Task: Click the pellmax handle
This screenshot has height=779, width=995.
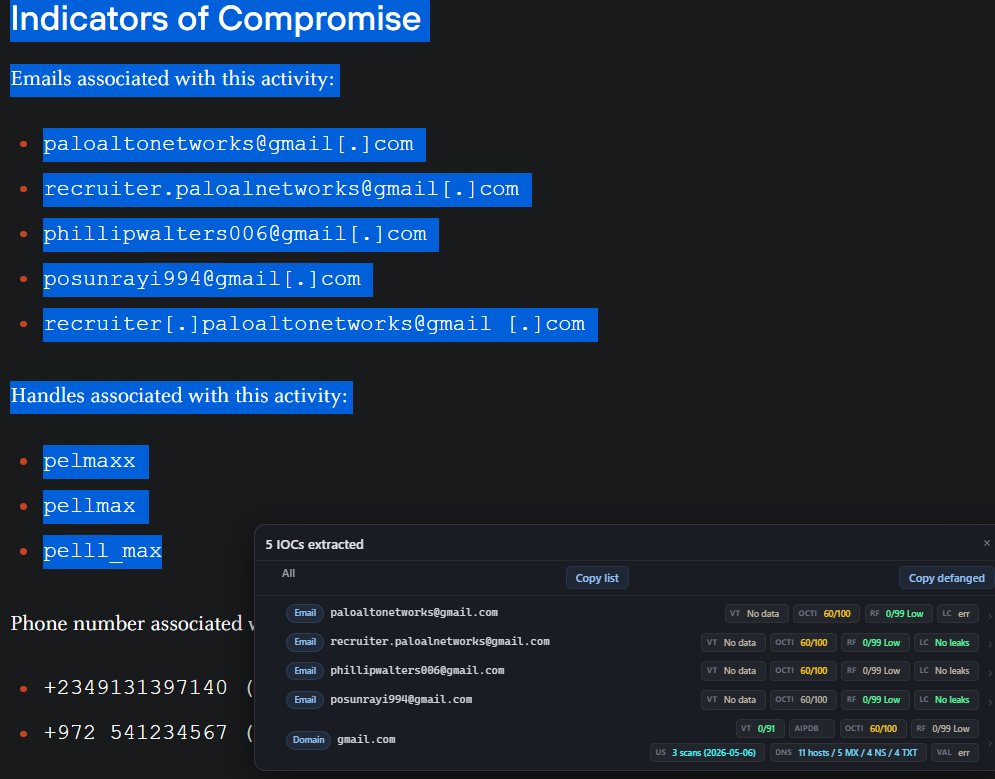Action: [89, 506]
